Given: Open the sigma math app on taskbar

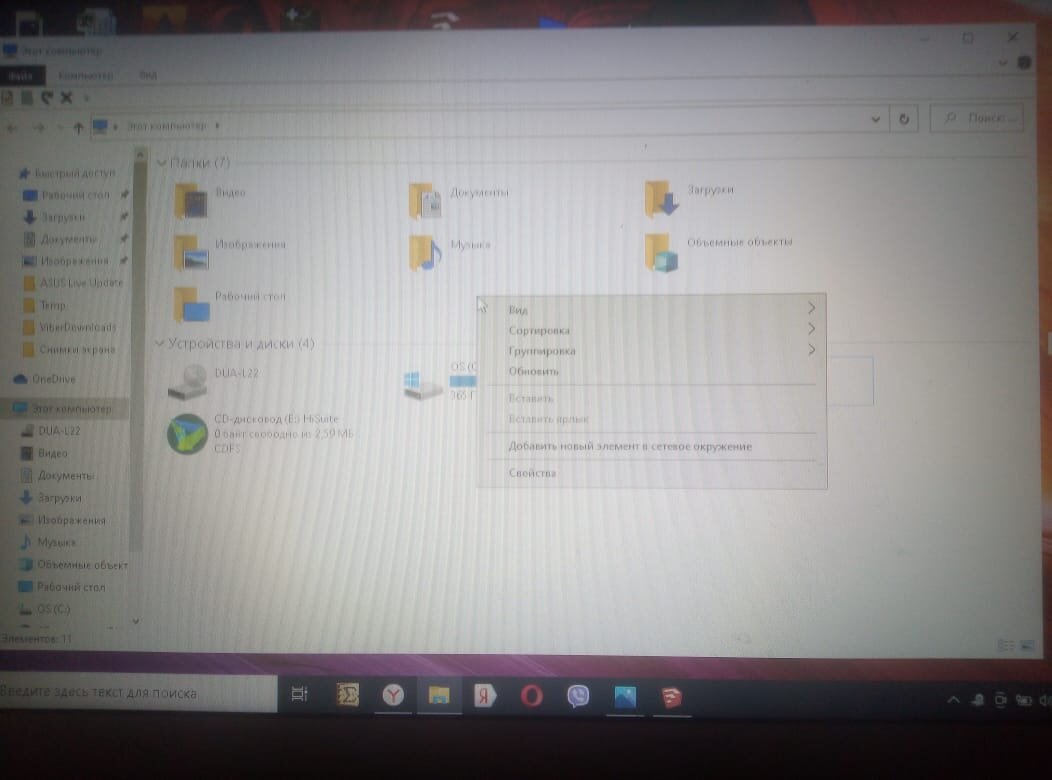Looking at the screenshot, I should (x=347, y=695).
